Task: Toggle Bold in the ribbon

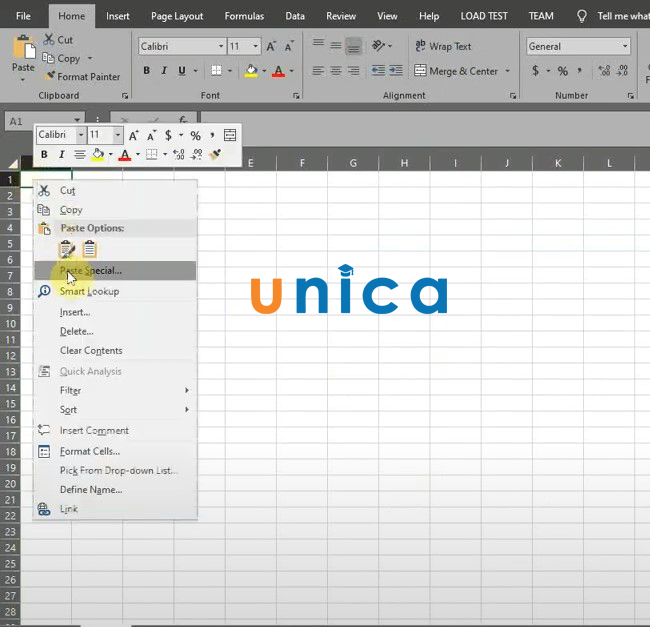Action: (x=146, y=70)
